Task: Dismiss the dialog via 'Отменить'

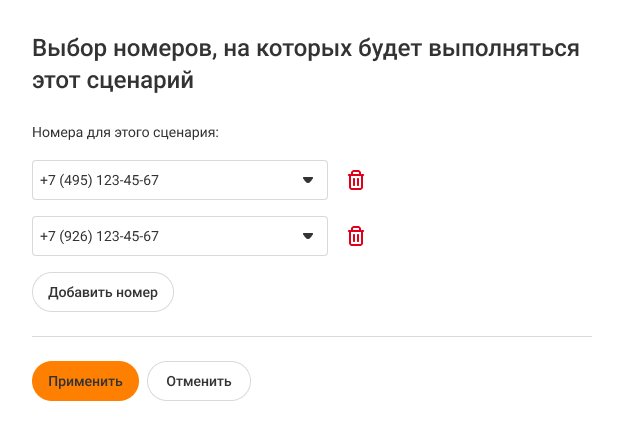Action: pos(199,381)
